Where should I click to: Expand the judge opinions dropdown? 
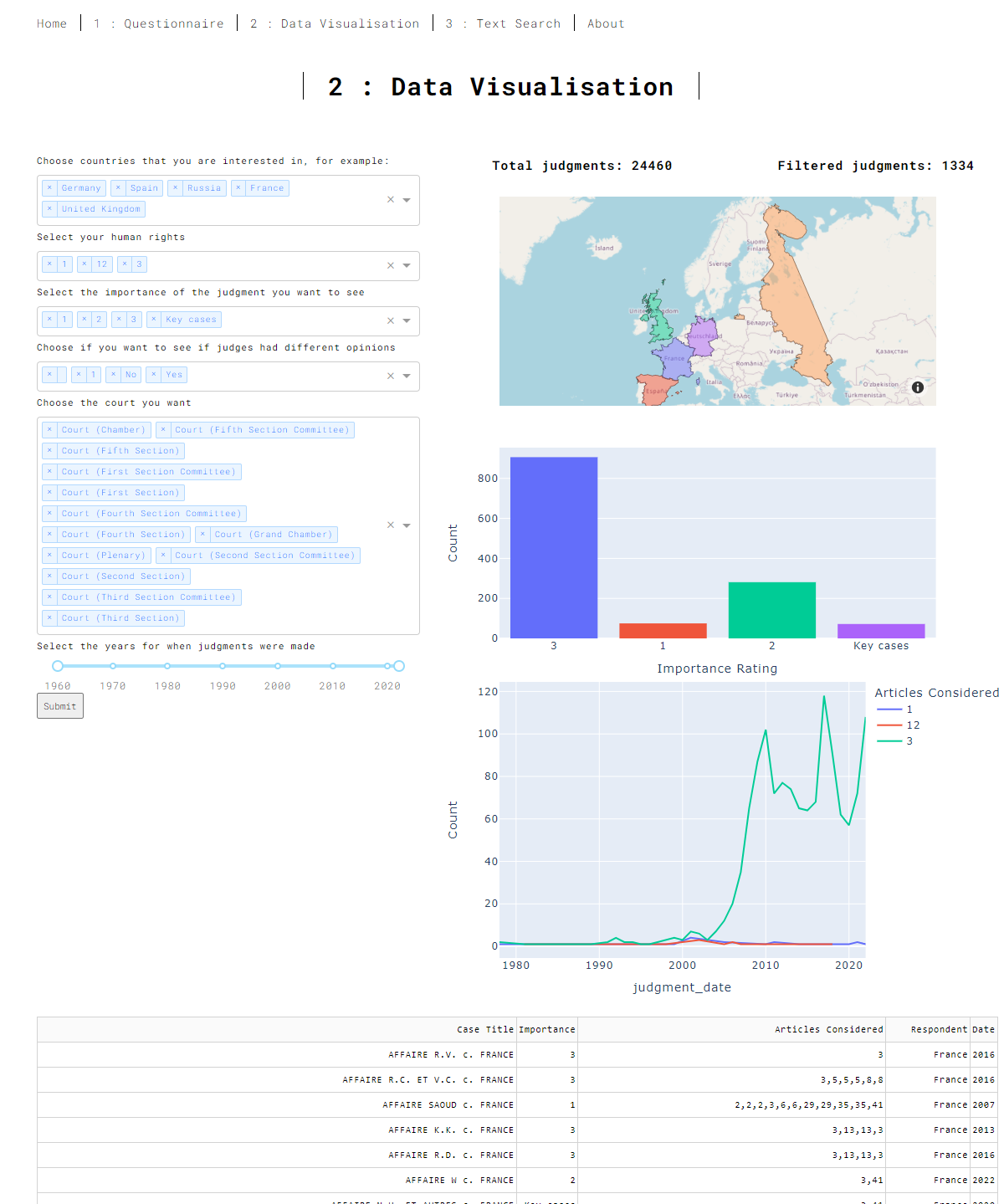[x=407, y=377]
